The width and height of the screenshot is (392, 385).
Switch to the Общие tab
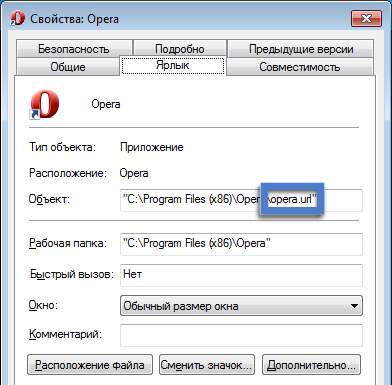coord(68,67)
